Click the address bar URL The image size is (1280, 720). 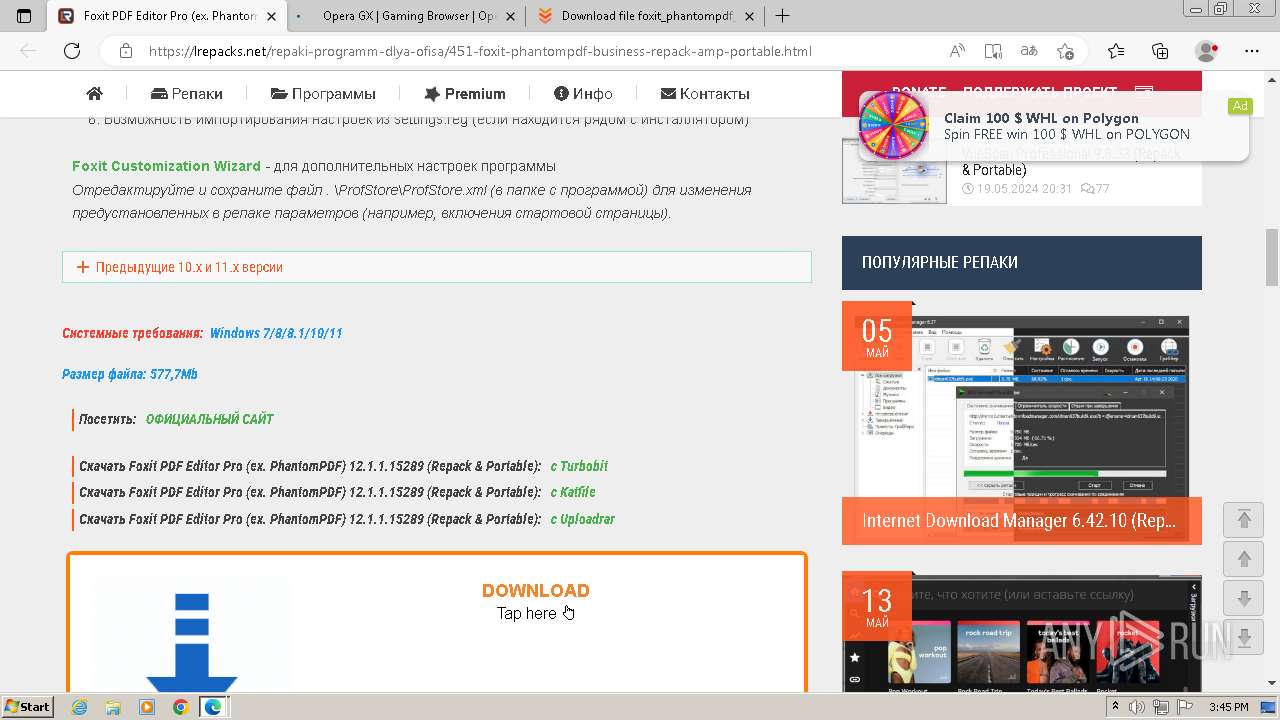480,51
